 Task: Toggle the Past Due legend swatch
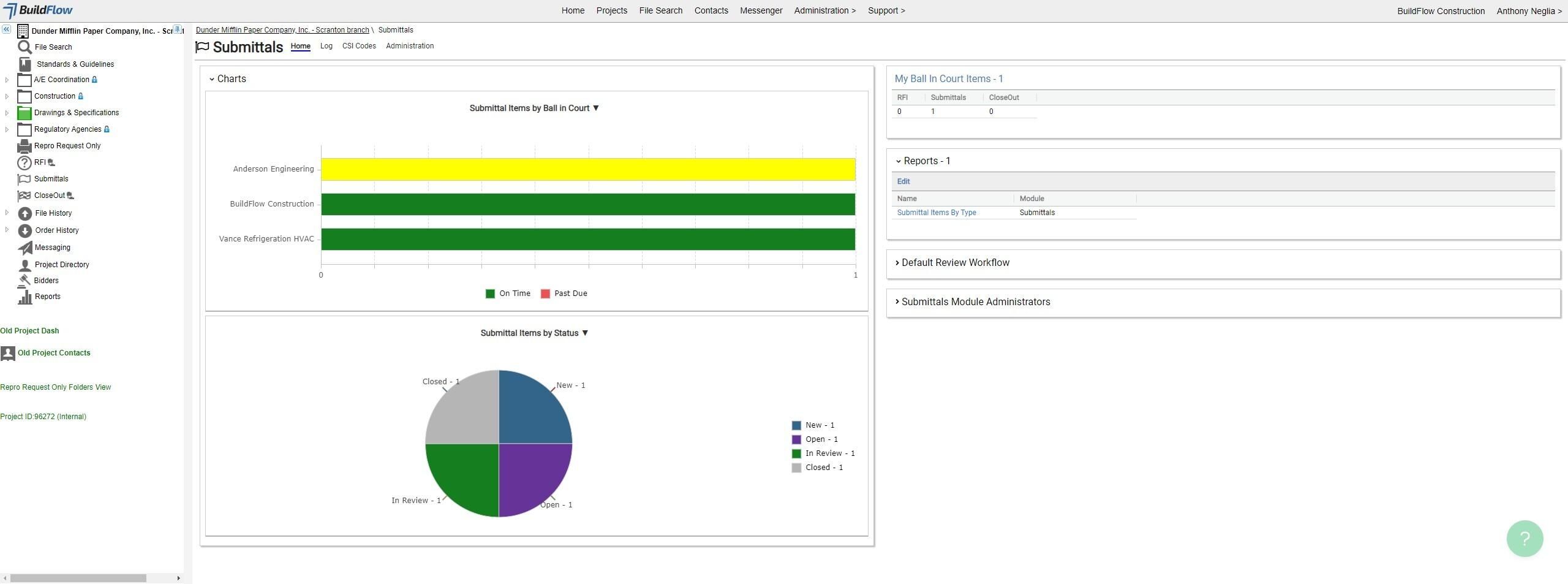click(x=545, y=294)
